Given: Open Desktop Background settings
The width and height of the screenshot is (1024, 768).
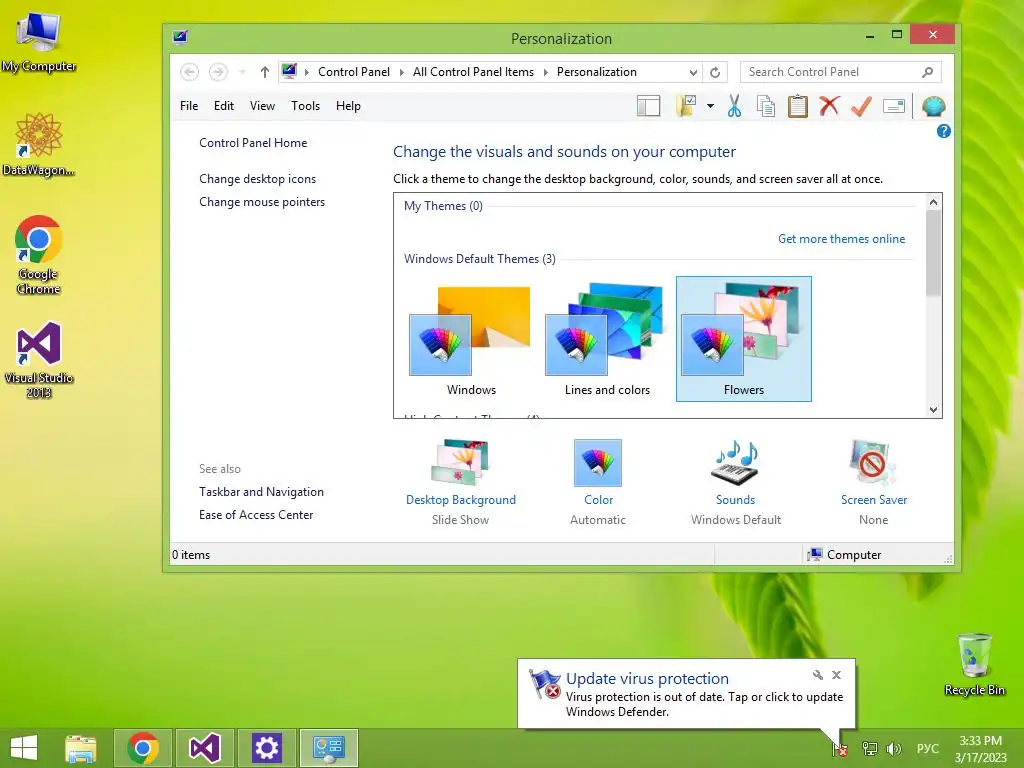Looking at the screenshot, I should pos(460,482).
